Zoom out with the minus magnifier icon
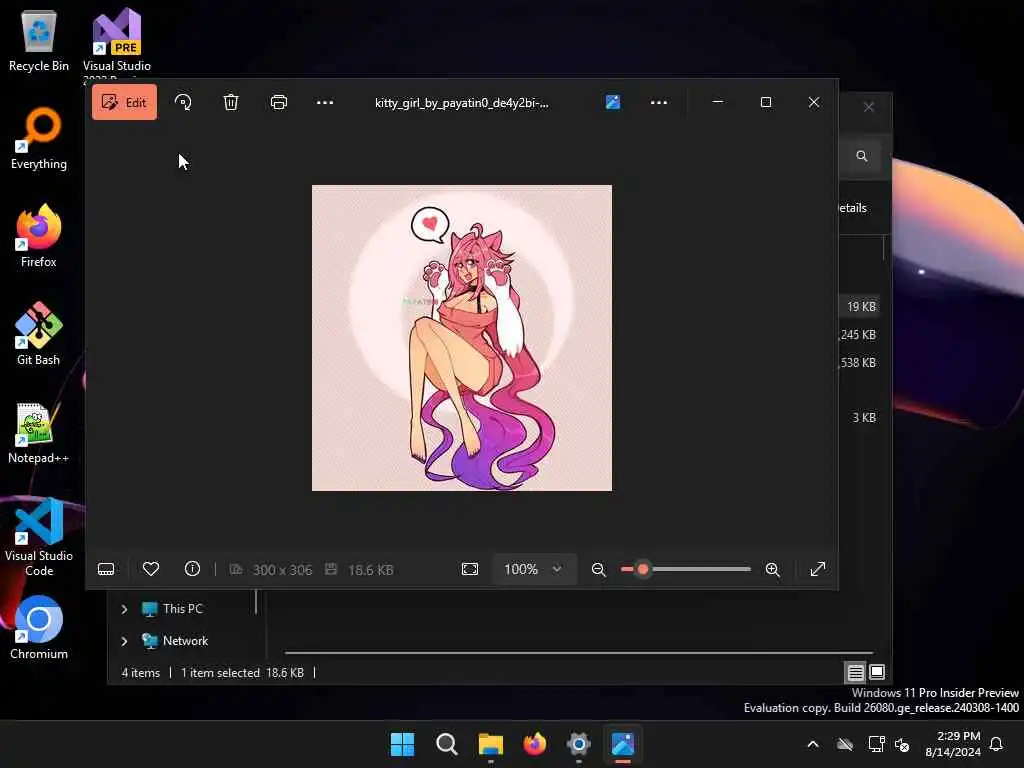This screenshot has width=1024, height=768. (598, 569)
